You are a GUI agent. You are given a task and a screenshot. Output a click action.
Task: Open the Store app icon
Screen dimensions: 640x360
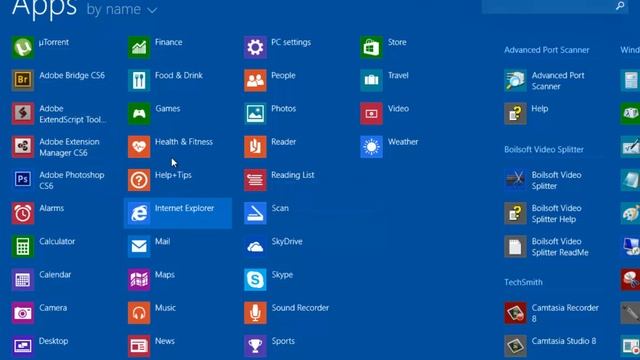coord(371,47)
